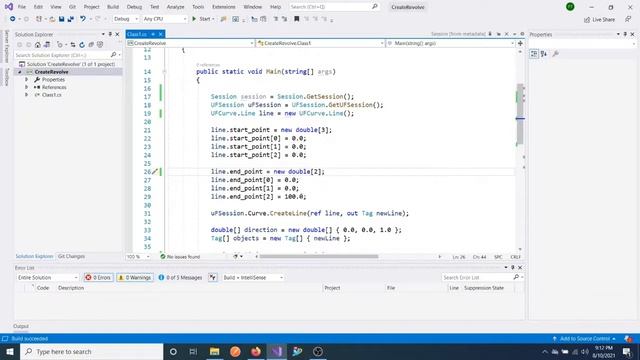The height and width of the screenshot is (360, 640).
Task: Open File Explorer from taskbar
Action: coord(214,351)
